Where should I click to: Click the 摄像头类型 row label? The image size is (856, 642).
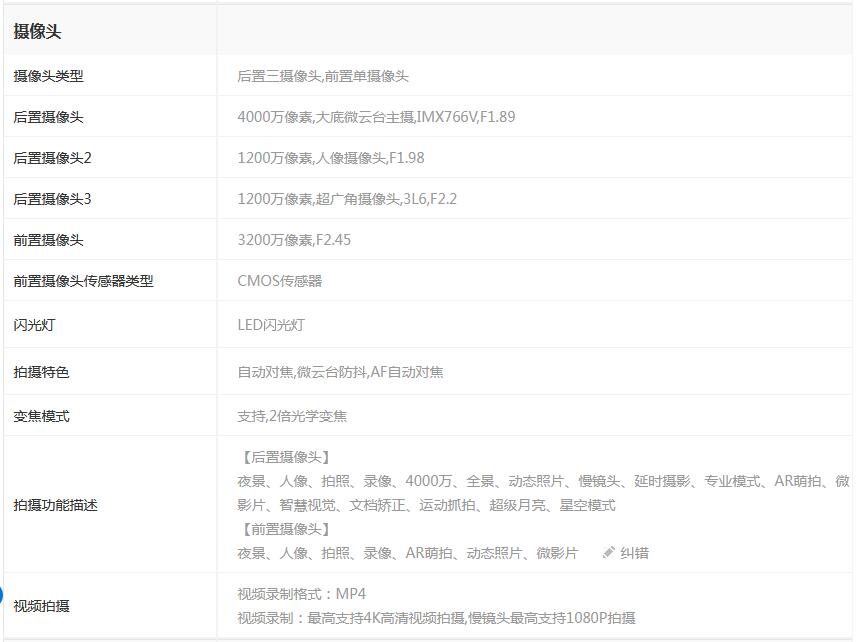[47, 74]
